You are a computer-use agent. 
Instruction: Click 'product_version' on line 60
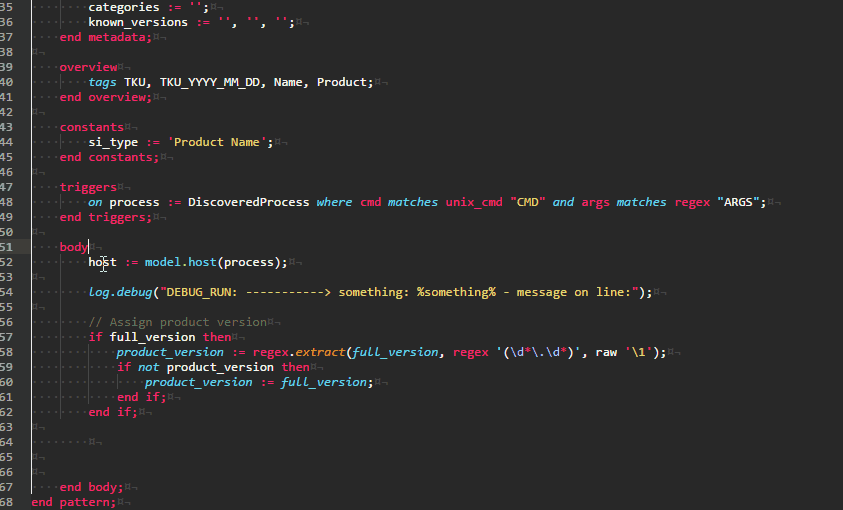pyautogui.click(x=198, y=383)
